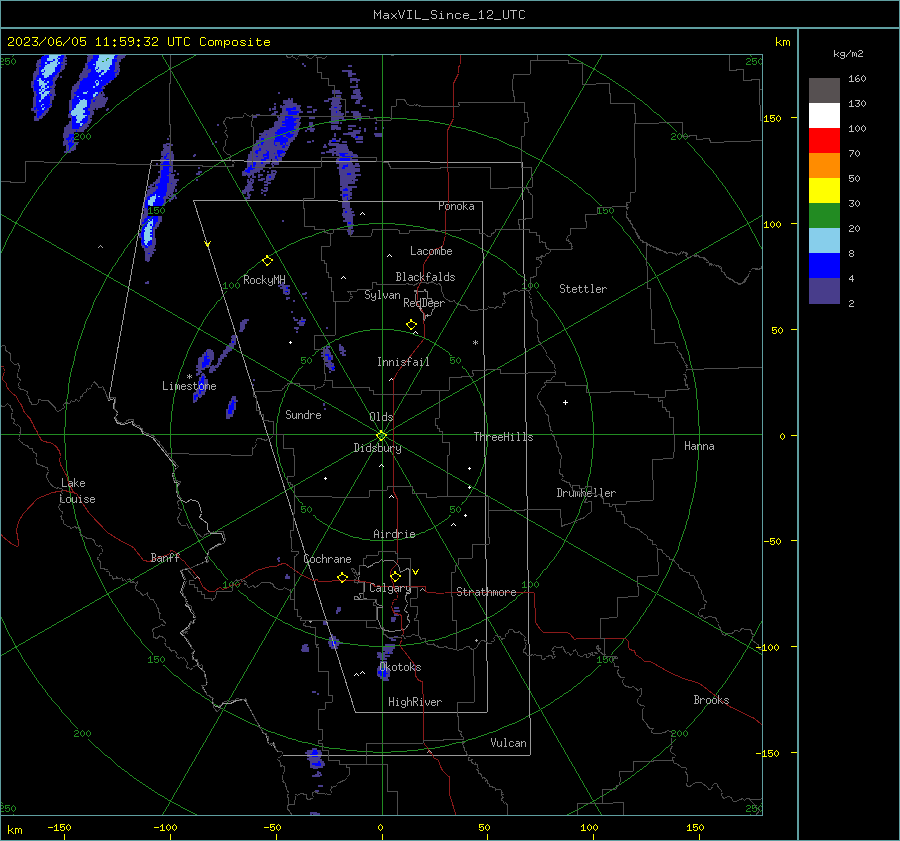Click the Ponoka town label
900x841 pixels.
(456, 206)
